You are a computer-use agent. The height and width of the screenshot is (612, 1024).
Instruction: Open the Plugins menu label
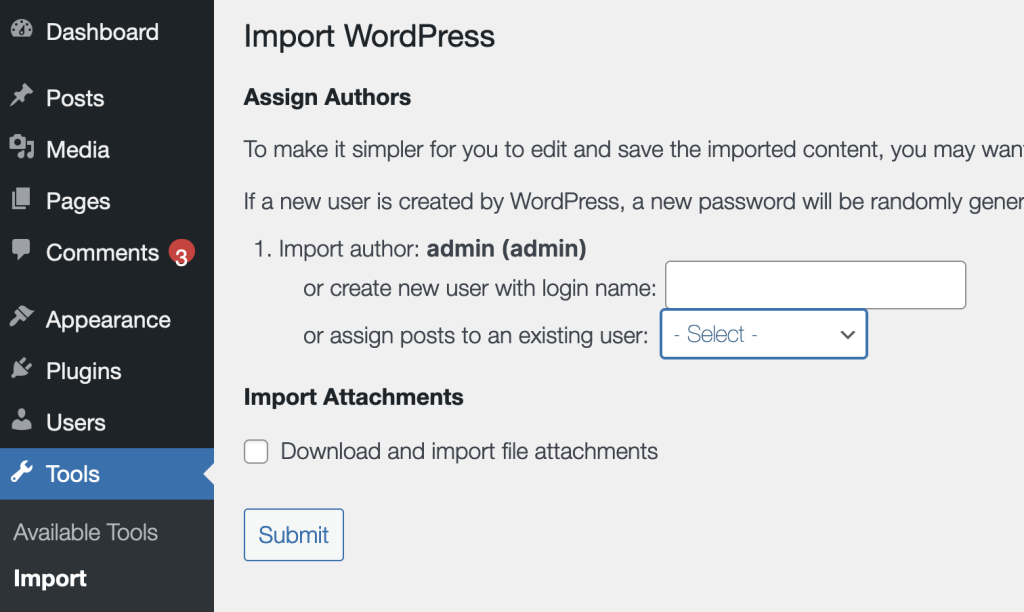(84, 371)
